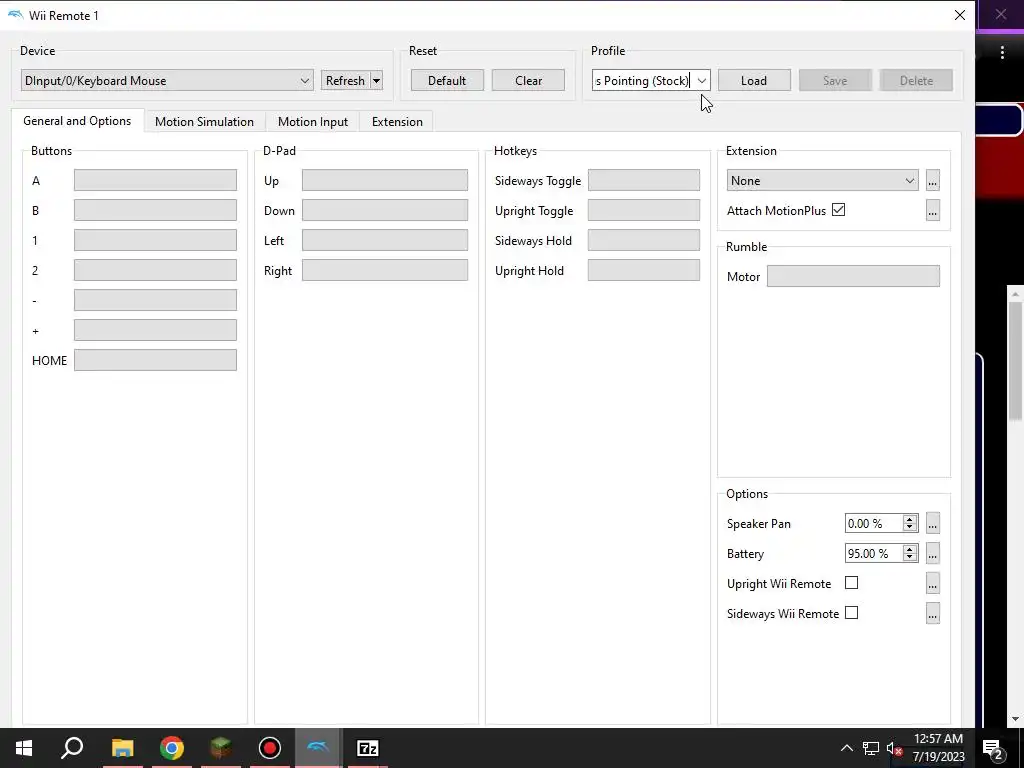Image resolution: width=1024 pixels, height=768 pixels.
Task: Increase Speaker Pan with up stepper
Action: coord(909,519)
